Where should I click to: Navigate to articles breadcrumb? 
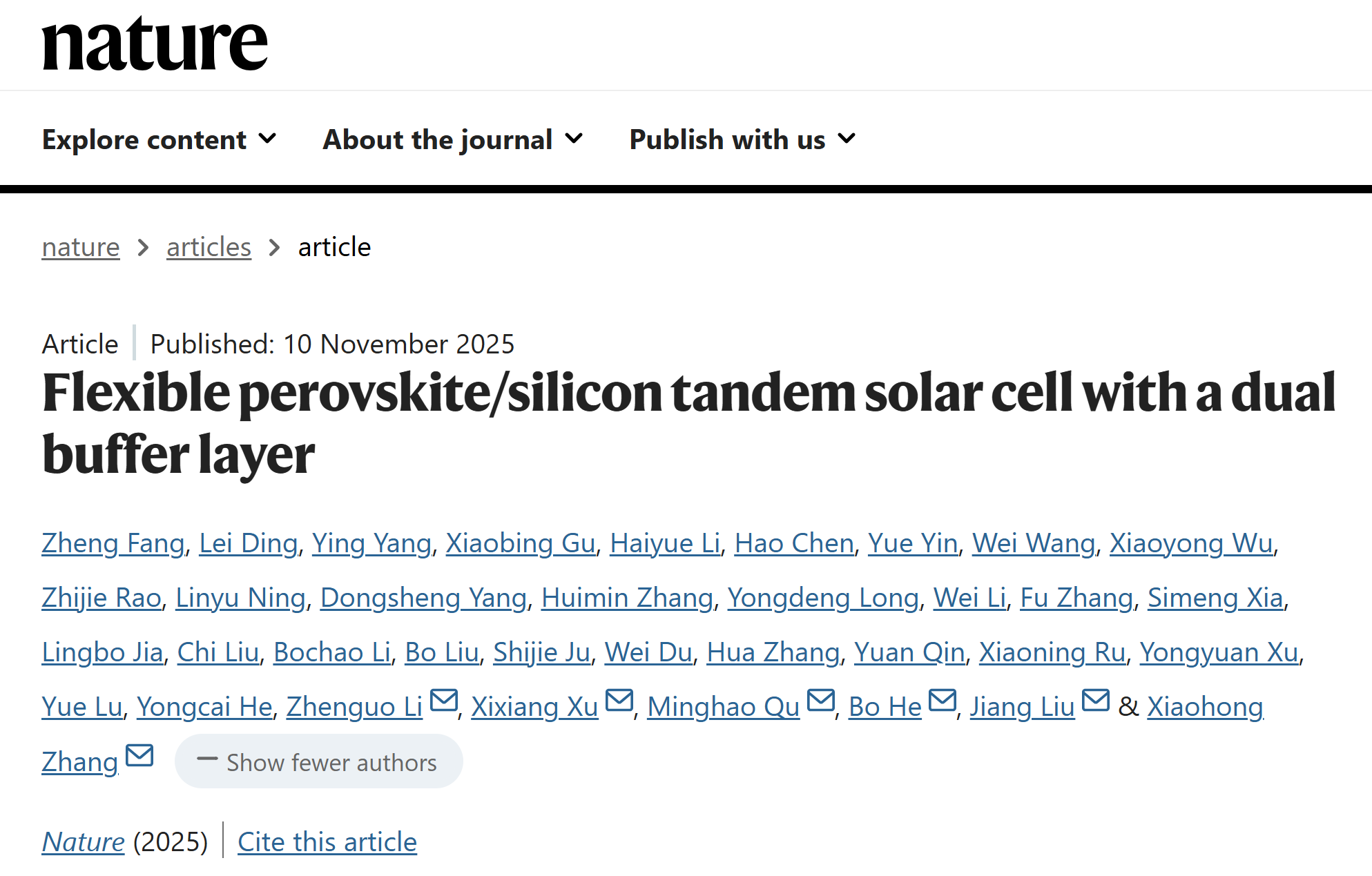click(x=209, y=247)
